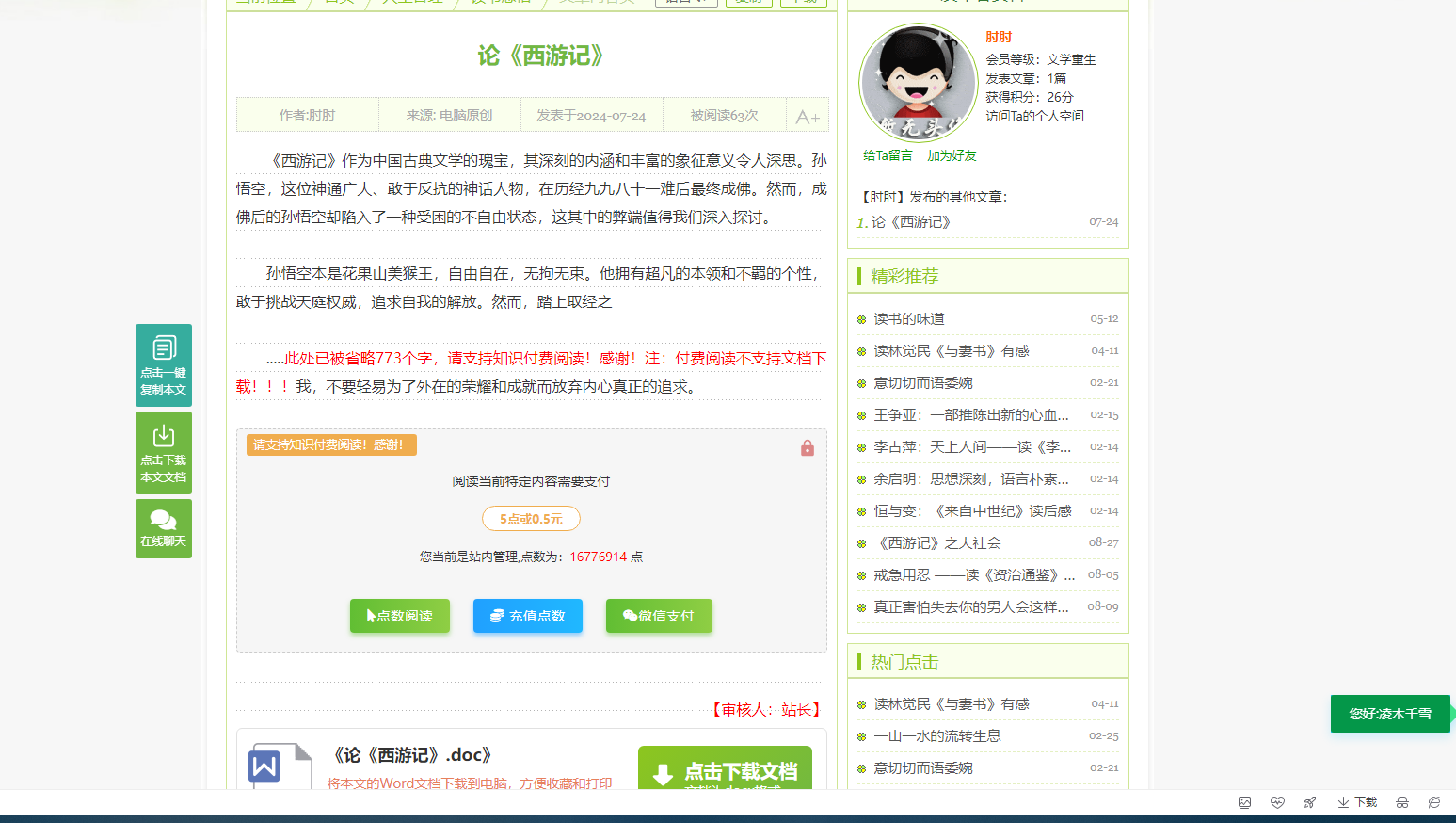
Task: Open 读林觉民《与妻书》有感 in 热门点击
Action: 952,704
